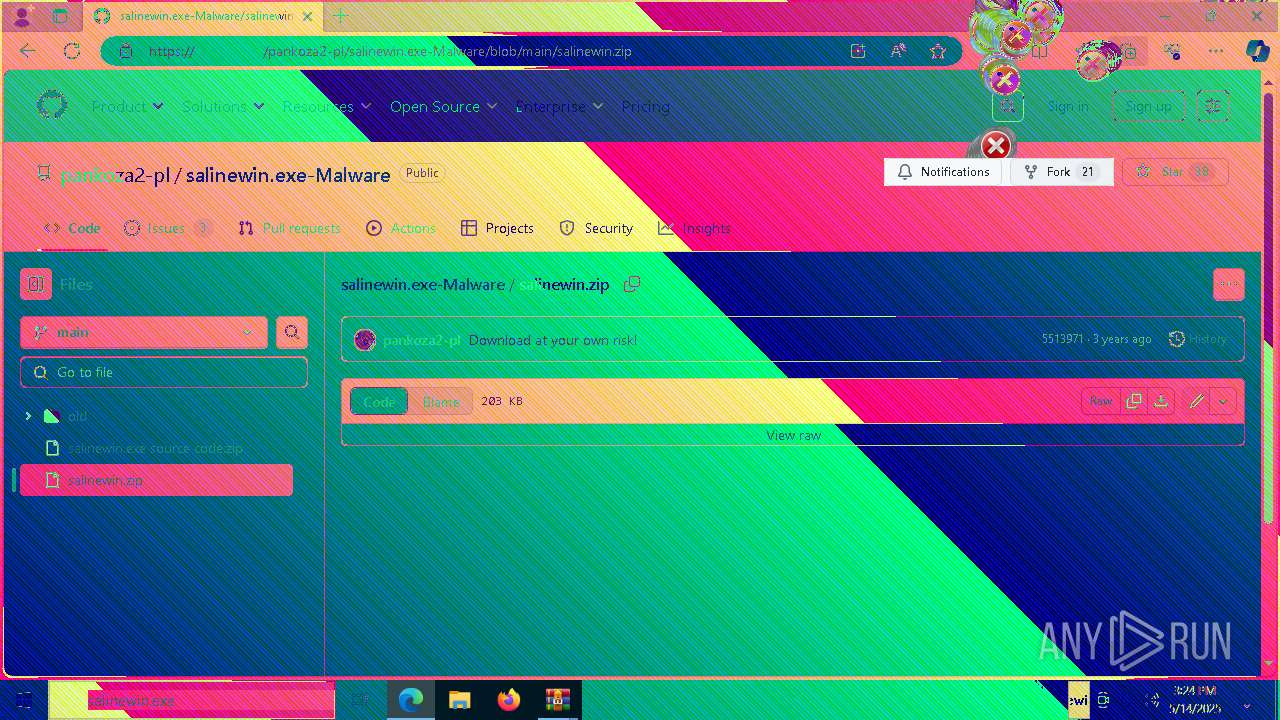
Task: Open Microsoft Edge from taskbar
Action: [x=411, y=700]
